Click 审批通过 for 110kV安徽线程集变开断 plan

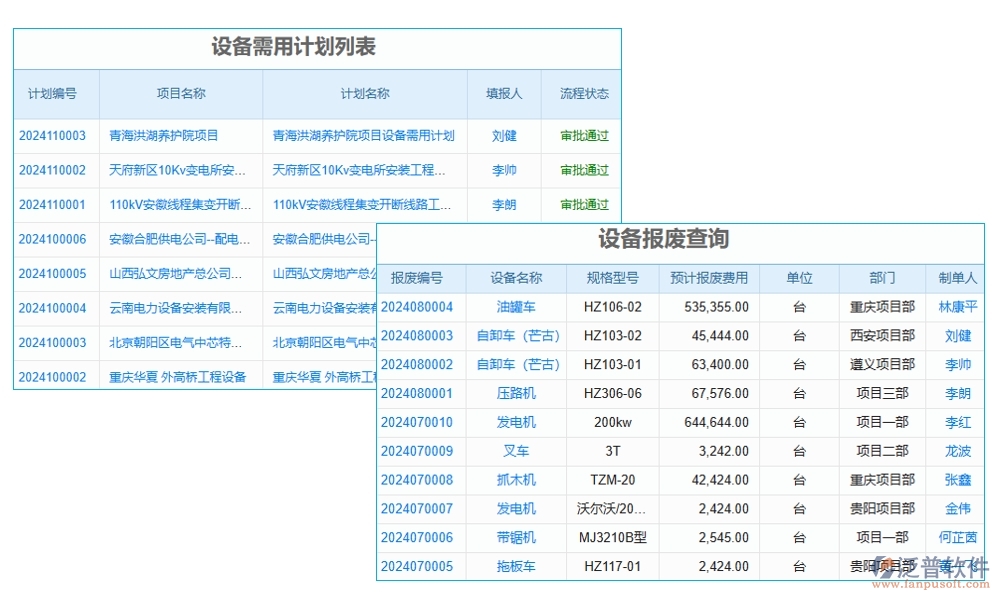tap(582, 204)
